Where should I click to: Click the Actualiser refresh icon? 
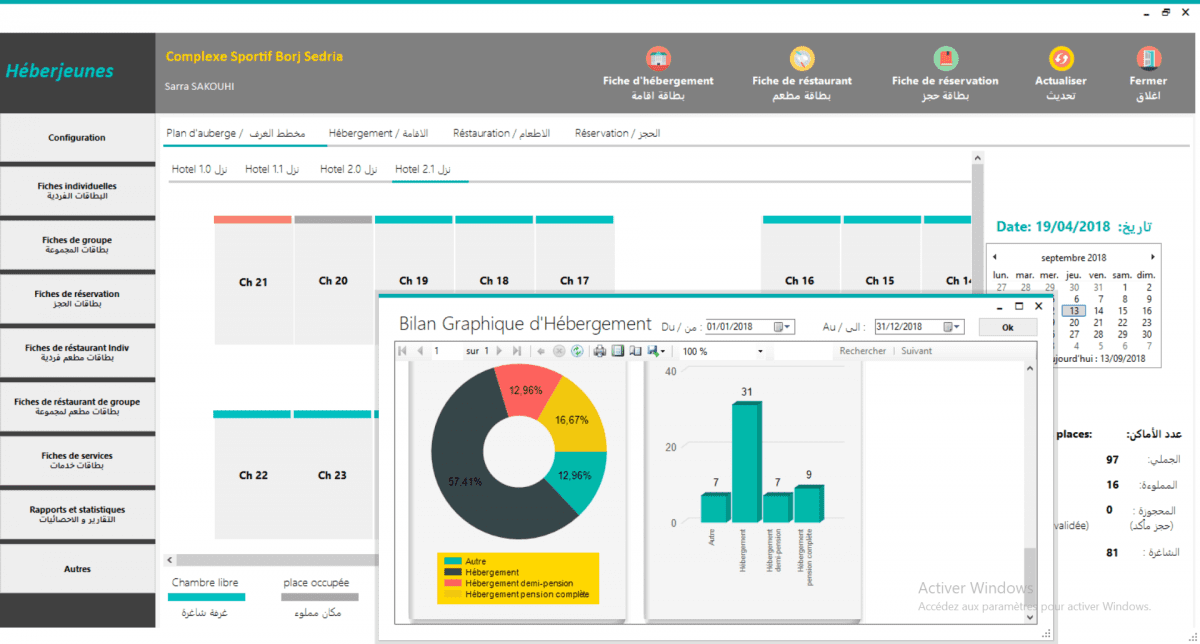(x=1061, y=58)
